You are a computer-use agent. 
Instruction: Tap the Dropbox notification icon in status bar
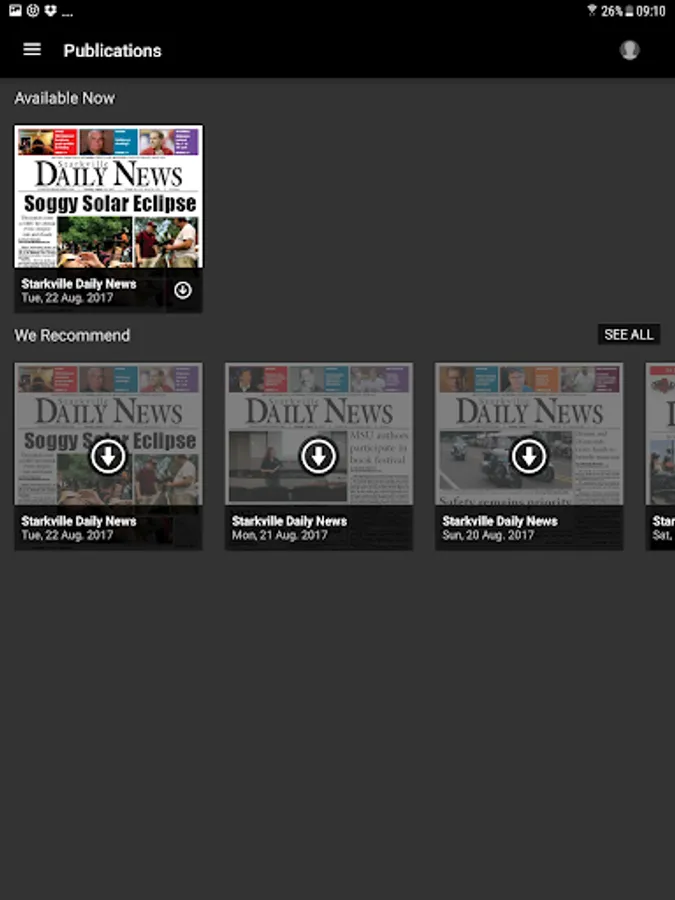coord(51,10)
